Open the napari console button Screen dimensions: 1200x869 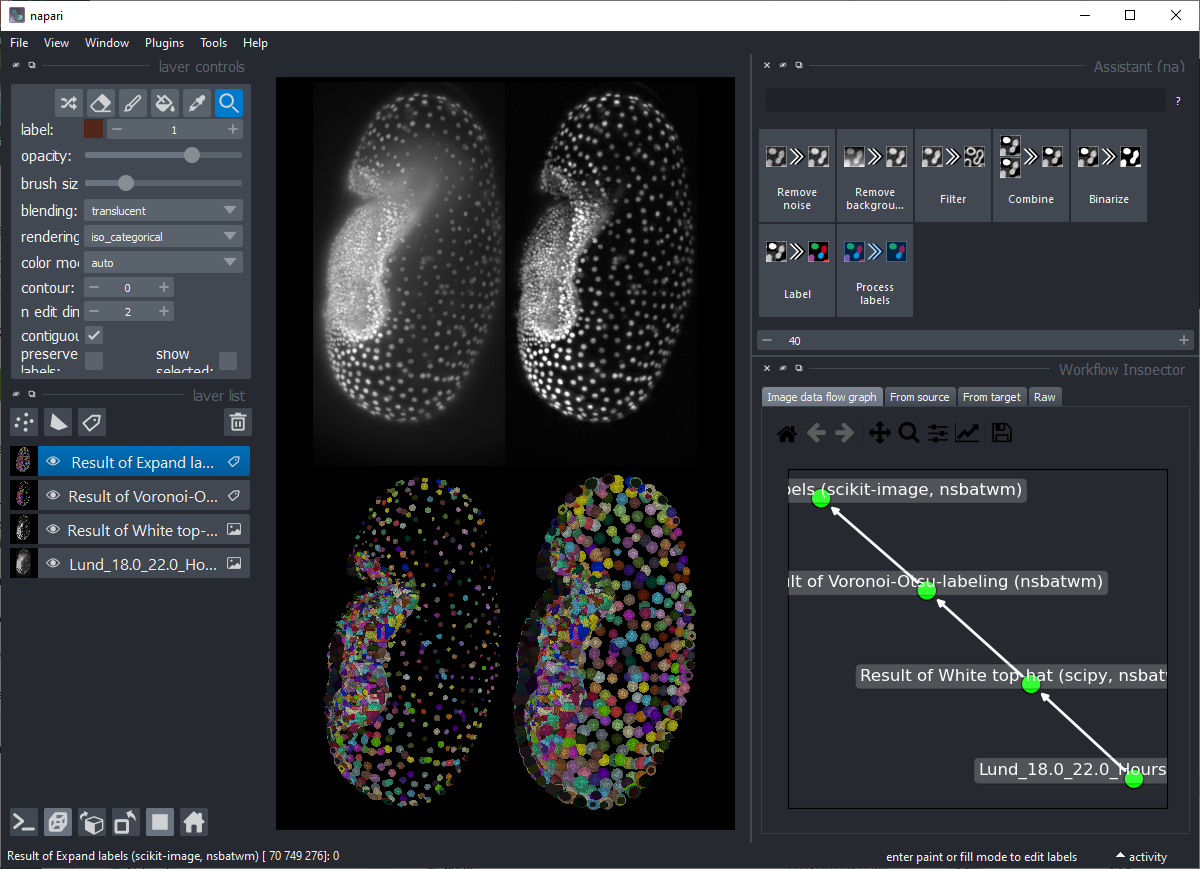(x=24, y=822)
